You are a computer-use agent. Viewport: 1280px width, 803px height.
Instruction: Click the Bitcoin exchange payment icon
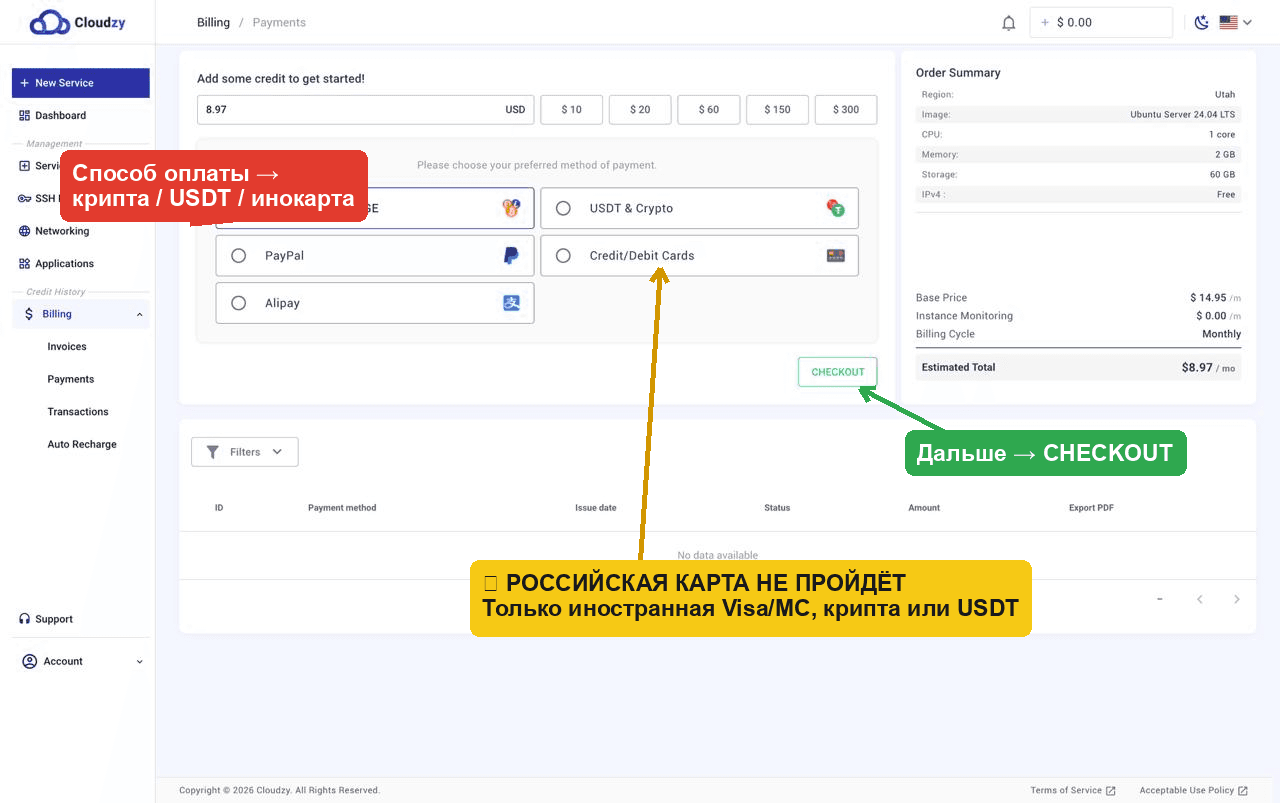pos(511,208)
